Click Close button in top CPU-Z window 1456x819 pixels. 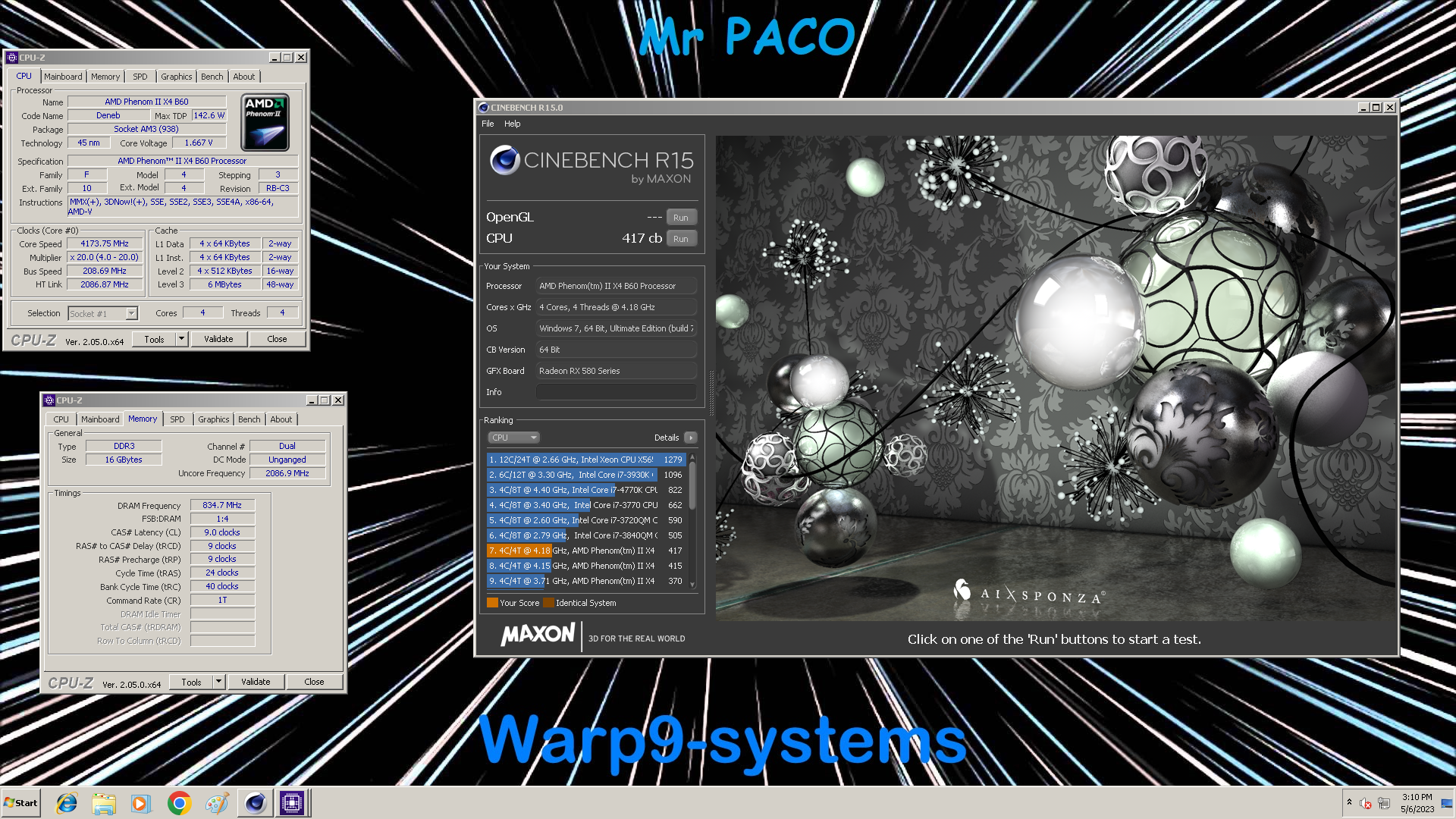pos(277,339)
